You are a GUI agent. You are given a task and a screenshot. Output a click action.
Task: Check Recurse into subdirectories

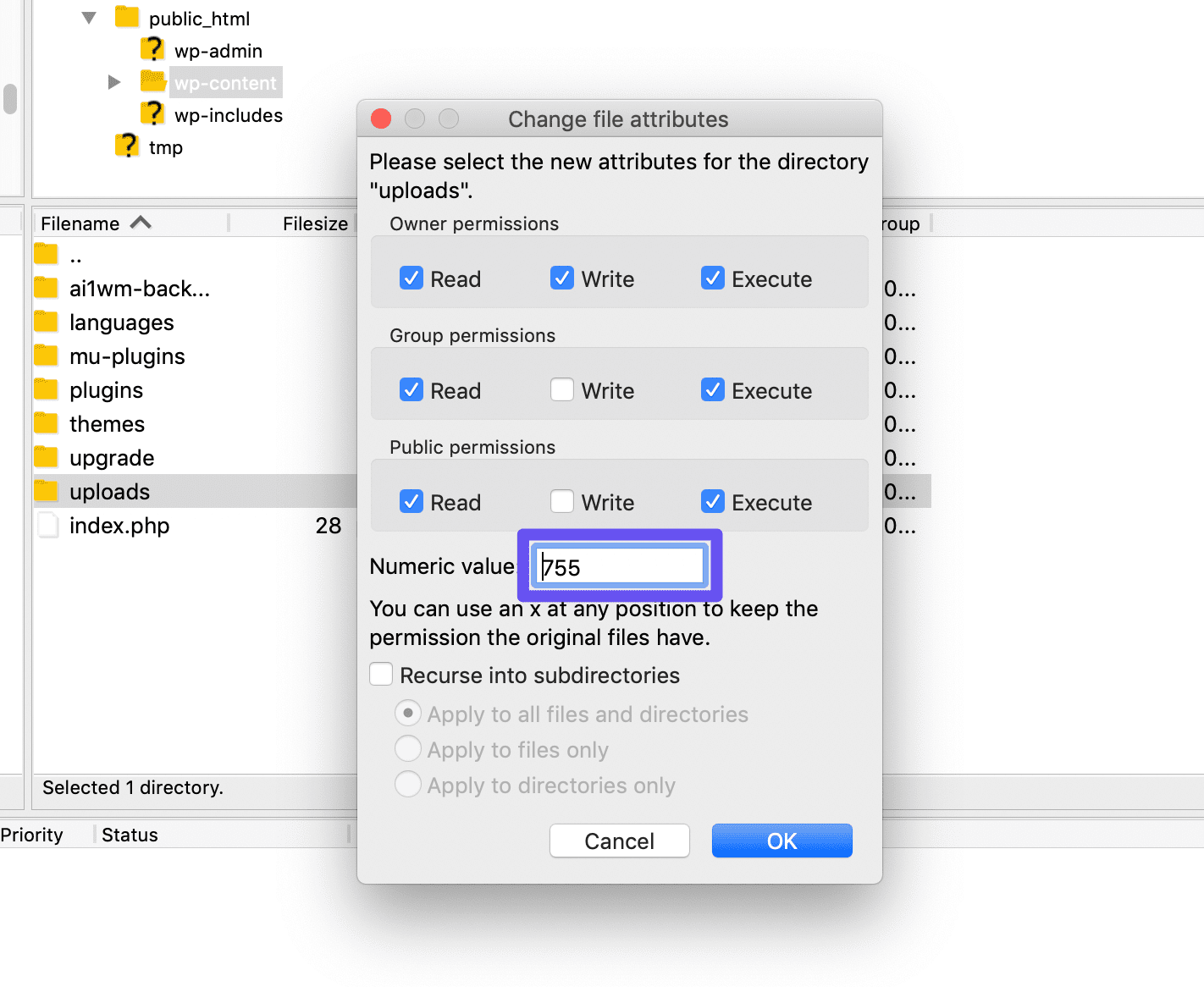[381, 674]
